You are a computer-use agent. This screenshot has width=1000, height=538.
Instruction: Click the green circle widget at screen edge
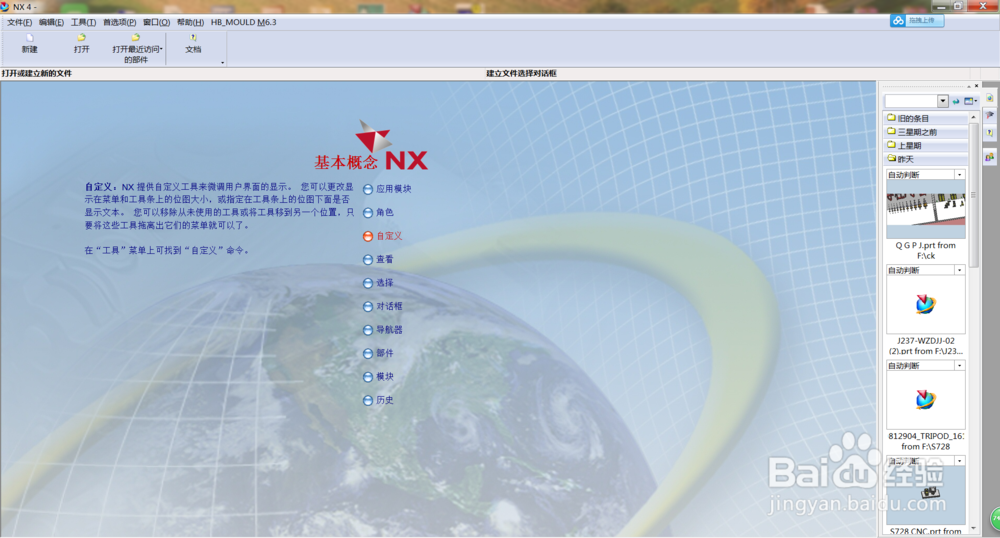[x=995, y=520]
